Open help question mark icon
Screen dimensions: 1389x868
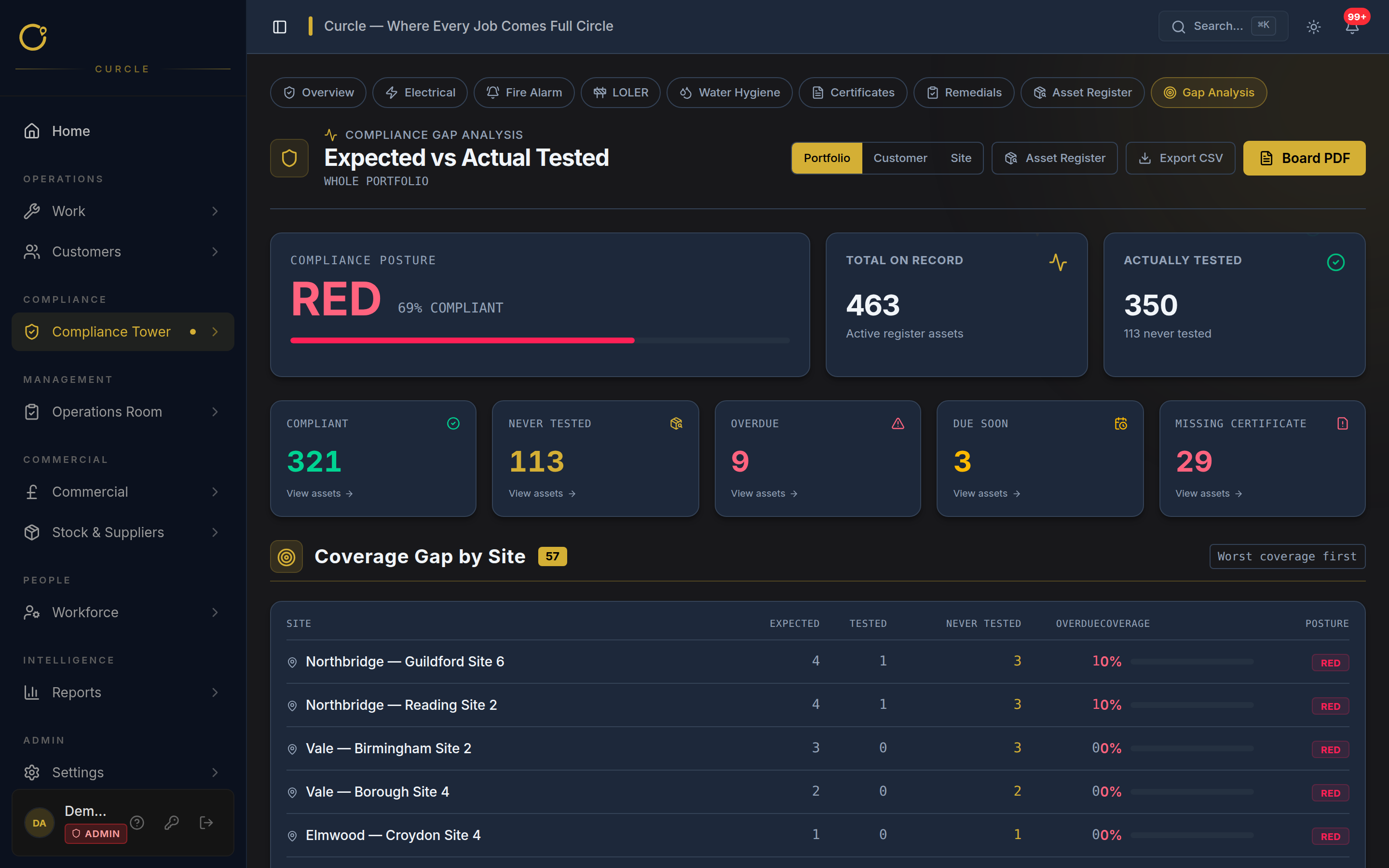[x=136, y=823]
